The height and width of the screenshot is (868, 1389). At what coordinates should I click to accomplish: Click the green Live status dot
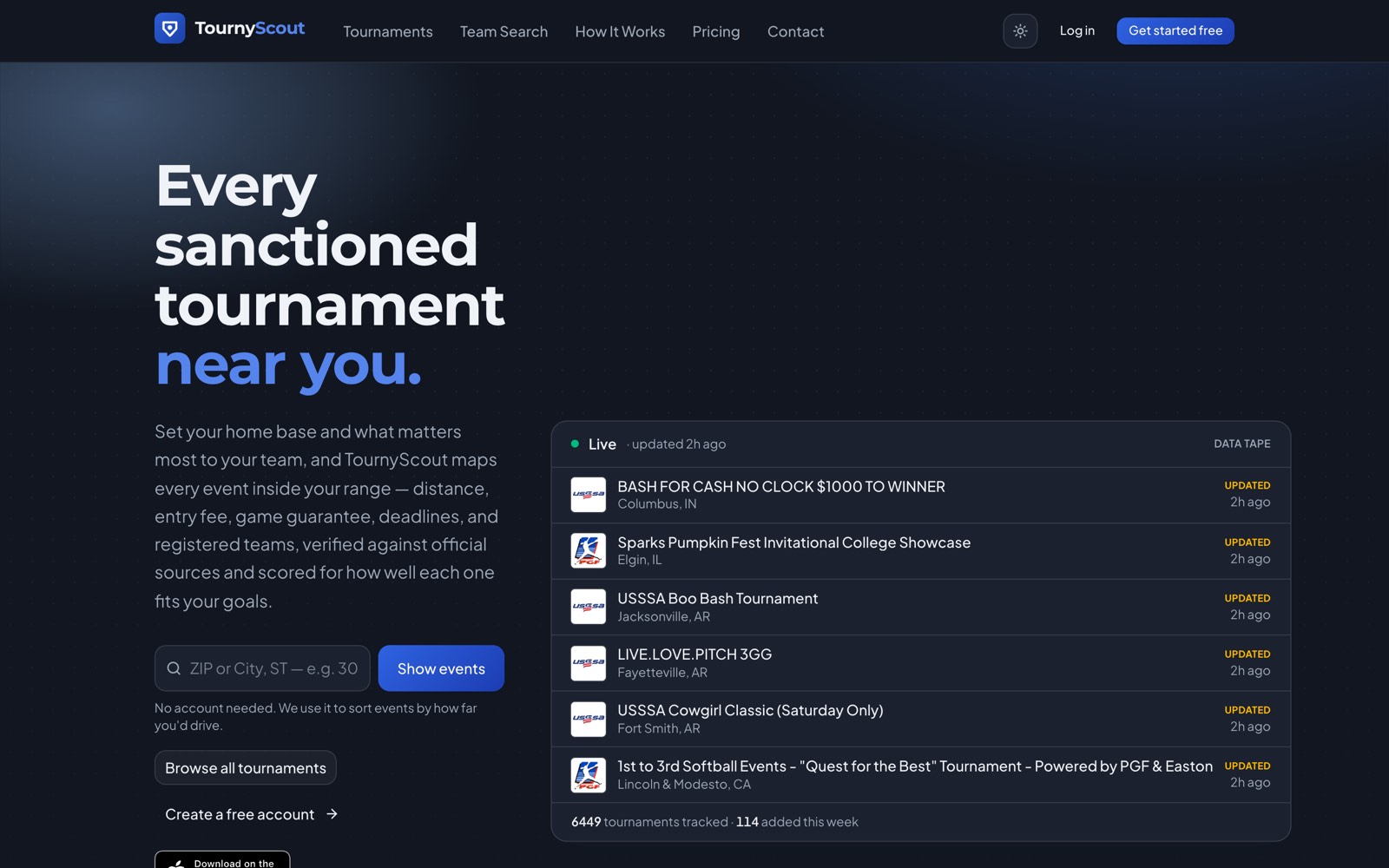tap(575, 444)
